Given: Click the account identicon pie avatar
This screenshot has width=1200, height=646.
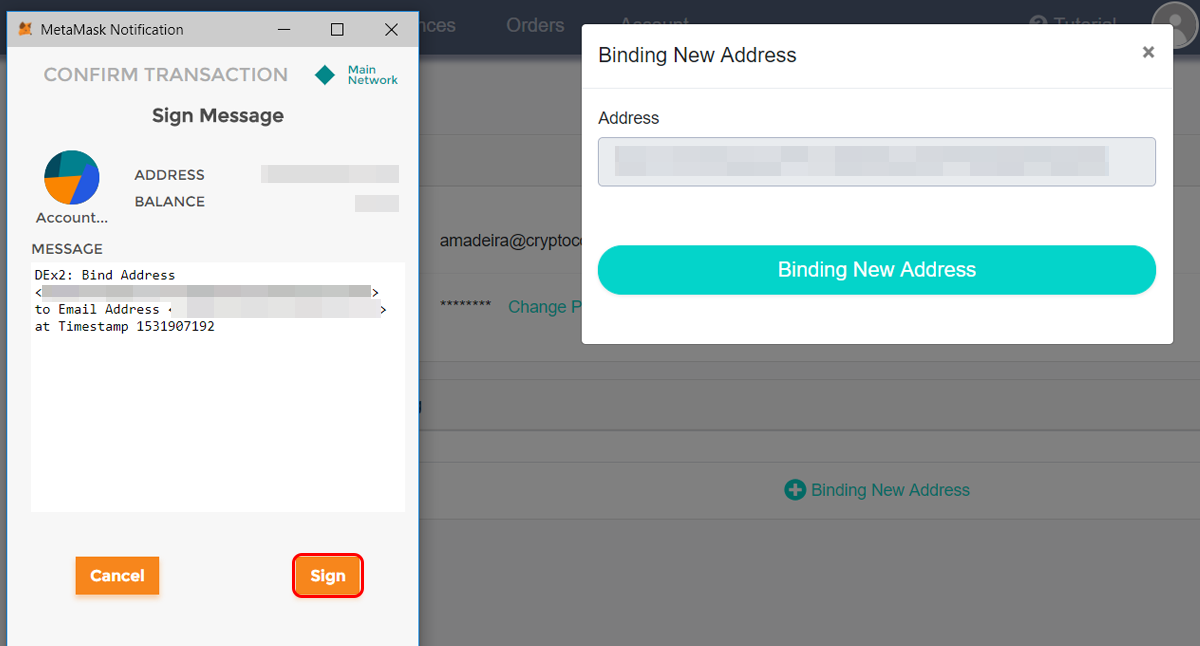Looking at the screenshot, I should point(71,178).
